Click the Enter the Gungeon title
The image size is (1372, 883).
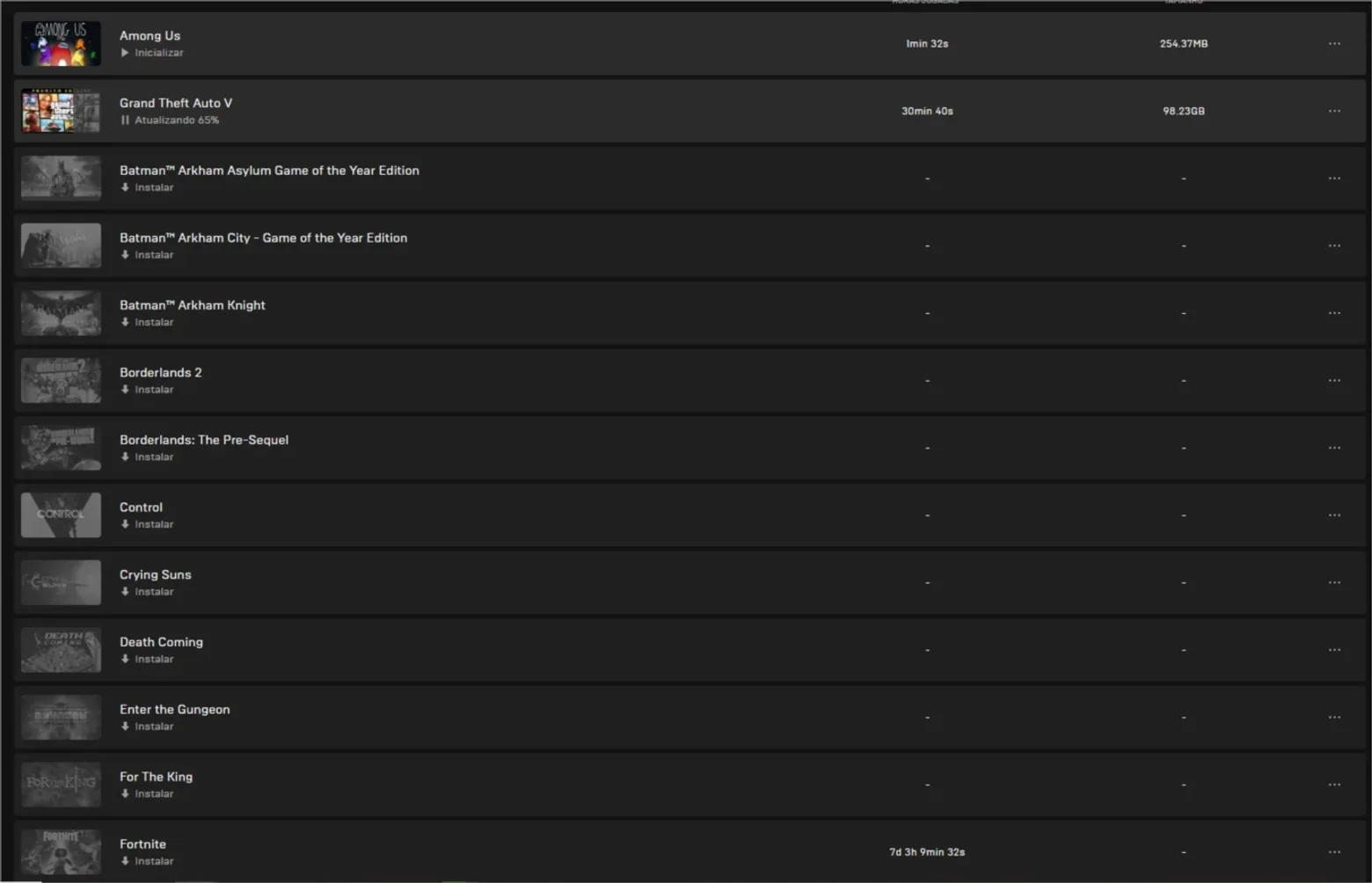click(x=174, y=710)
